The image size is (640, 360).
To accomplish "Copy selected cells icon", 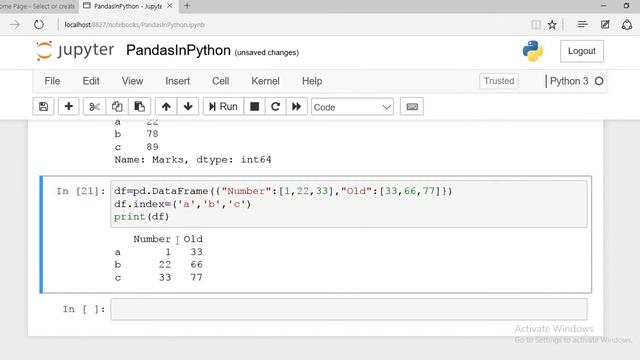I will (x=117, y=107).
